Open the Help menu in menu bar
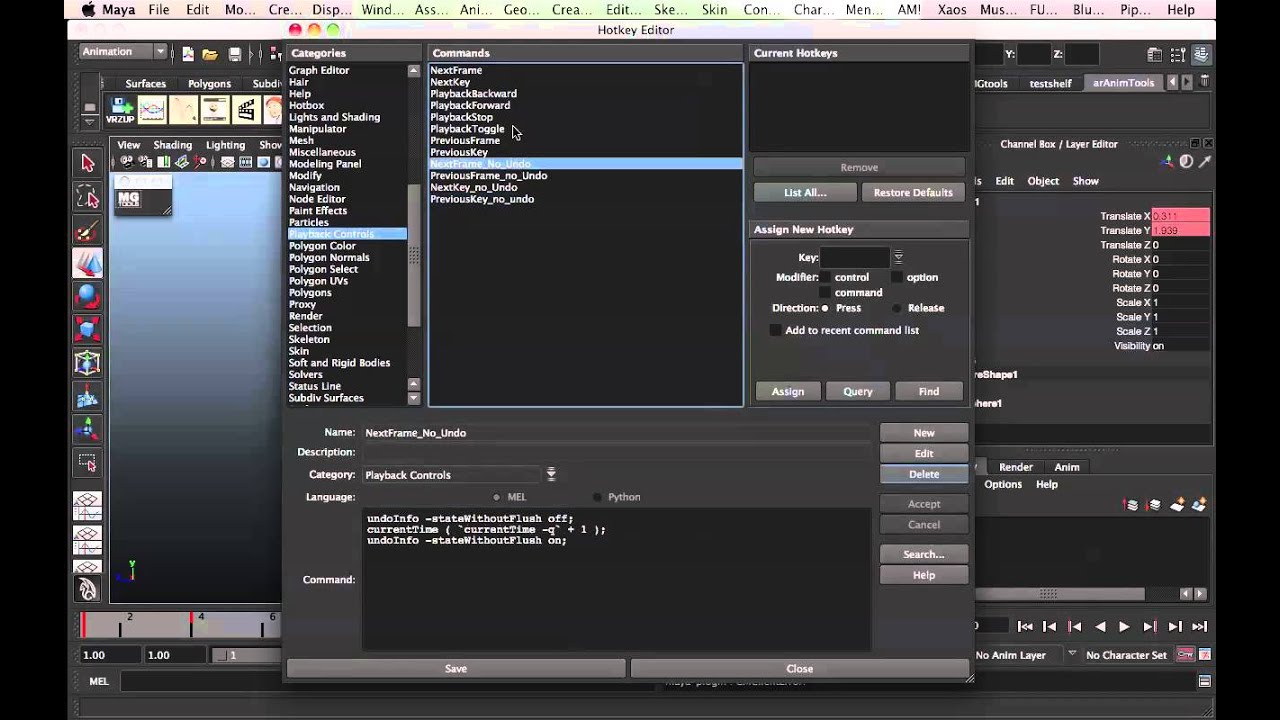 [x=1181, y=10]
